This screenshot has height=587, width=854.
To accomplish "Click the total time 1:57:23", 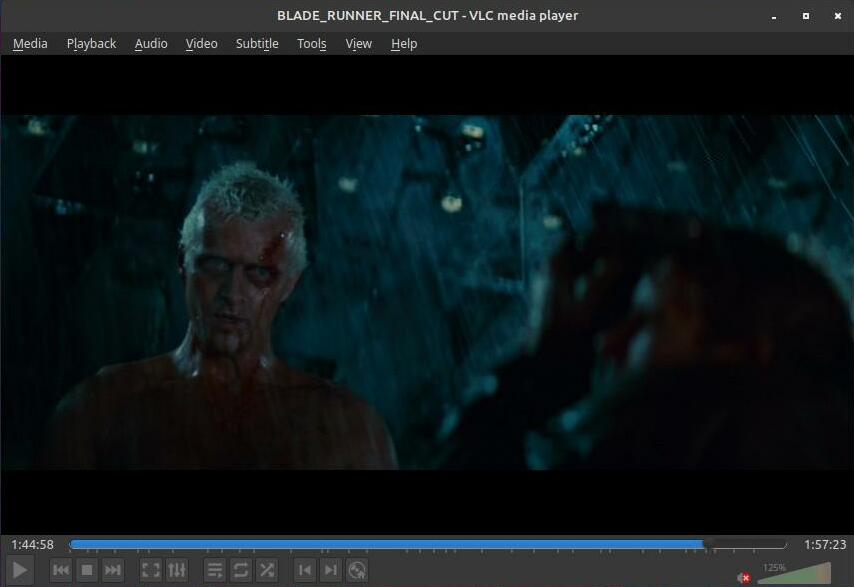I will coord(825,545).
